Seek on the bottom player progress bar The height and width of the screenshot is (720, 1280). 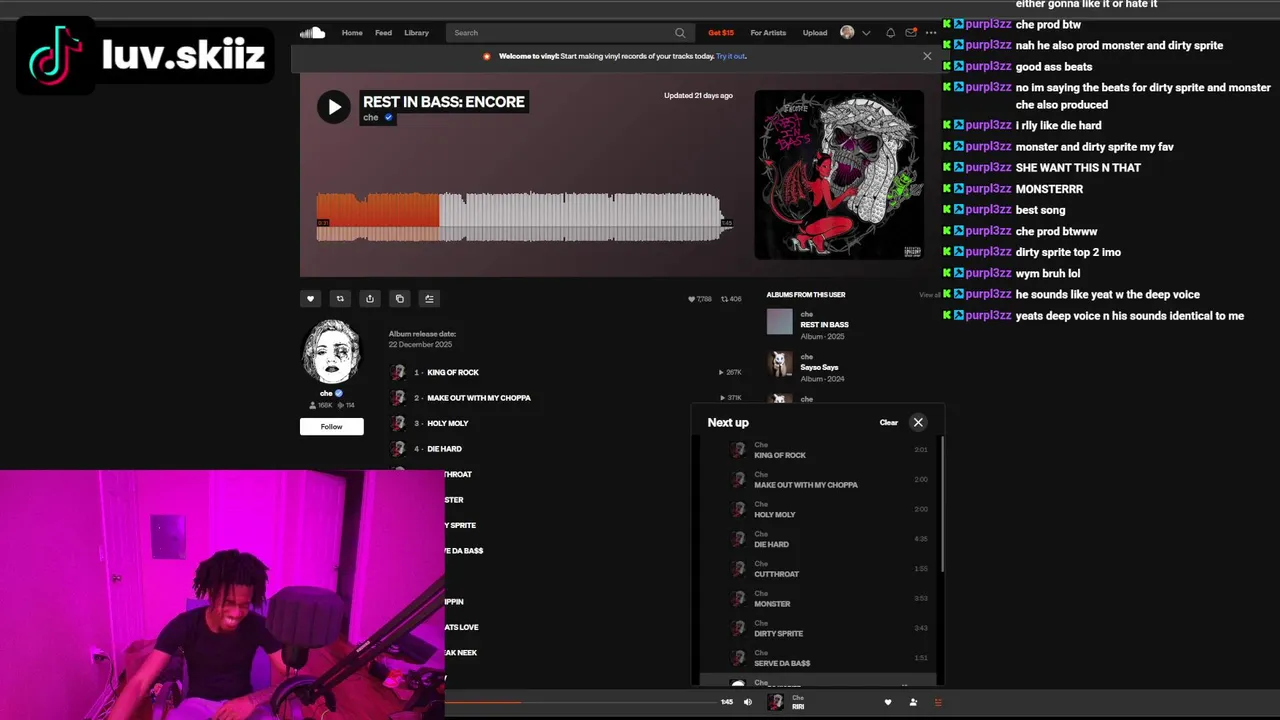point(580,702)
